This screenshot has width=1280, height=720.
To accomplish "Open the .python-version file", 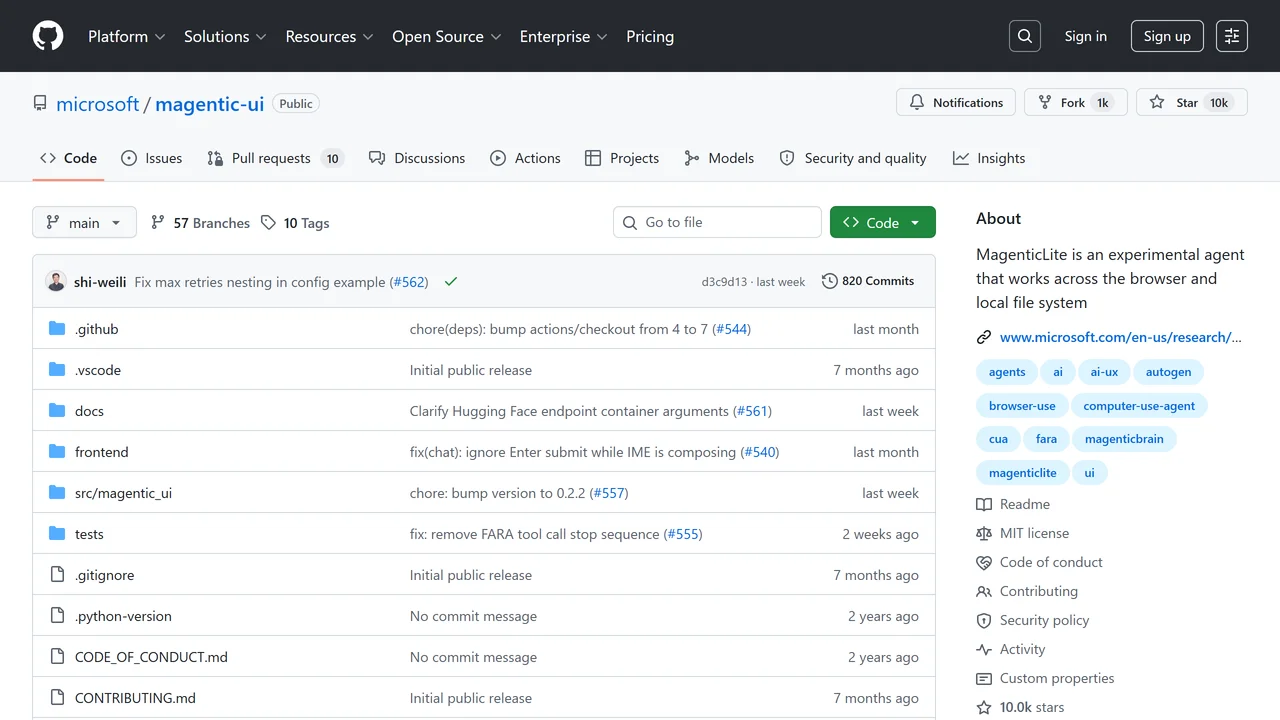I will pyautogui.click(x=123, y=616).
